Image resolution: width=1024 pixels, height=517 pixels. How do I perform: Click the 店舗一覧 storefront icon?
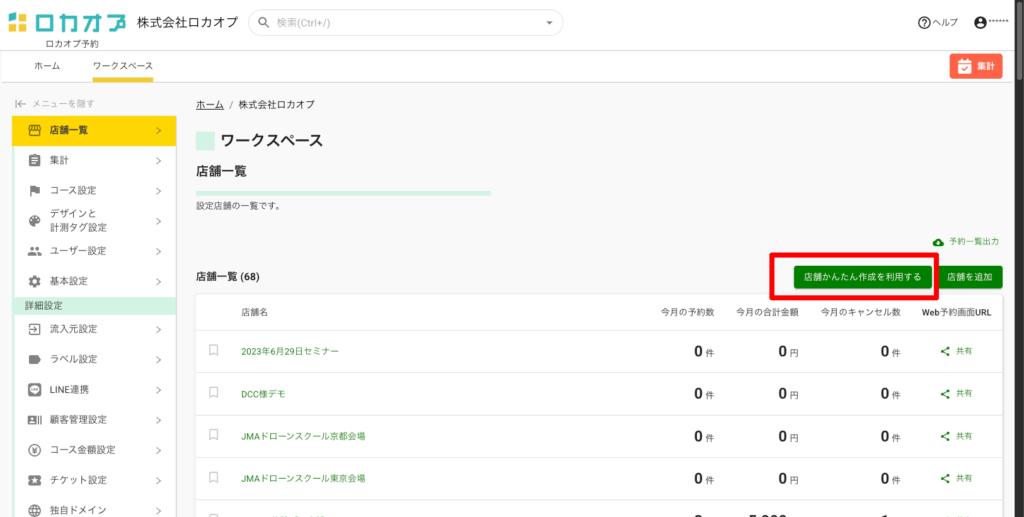coord(35,131)
